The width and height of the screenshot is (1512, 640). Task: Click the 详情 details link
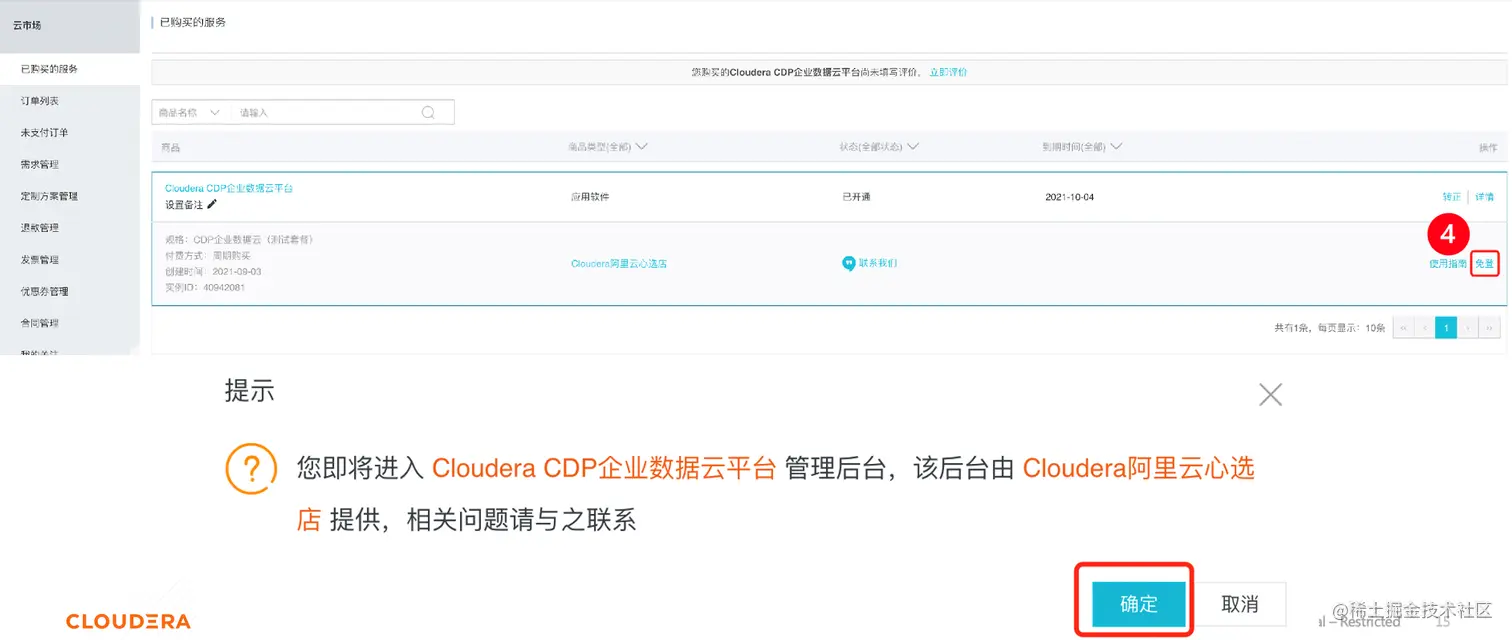coord(1485,197)
